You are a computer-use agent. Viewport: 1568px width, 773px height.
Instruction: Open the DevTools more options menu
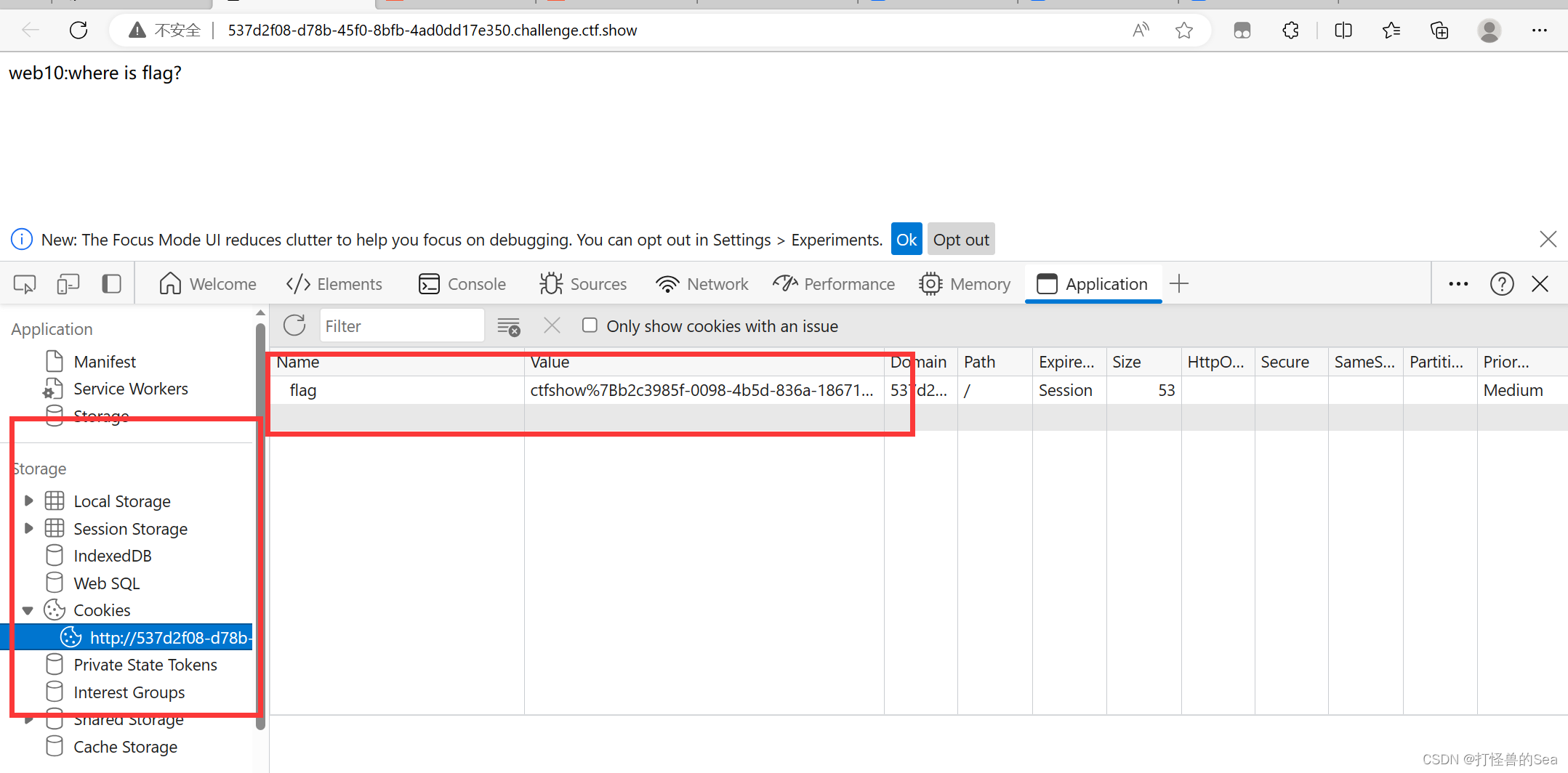coord(1458,283)
